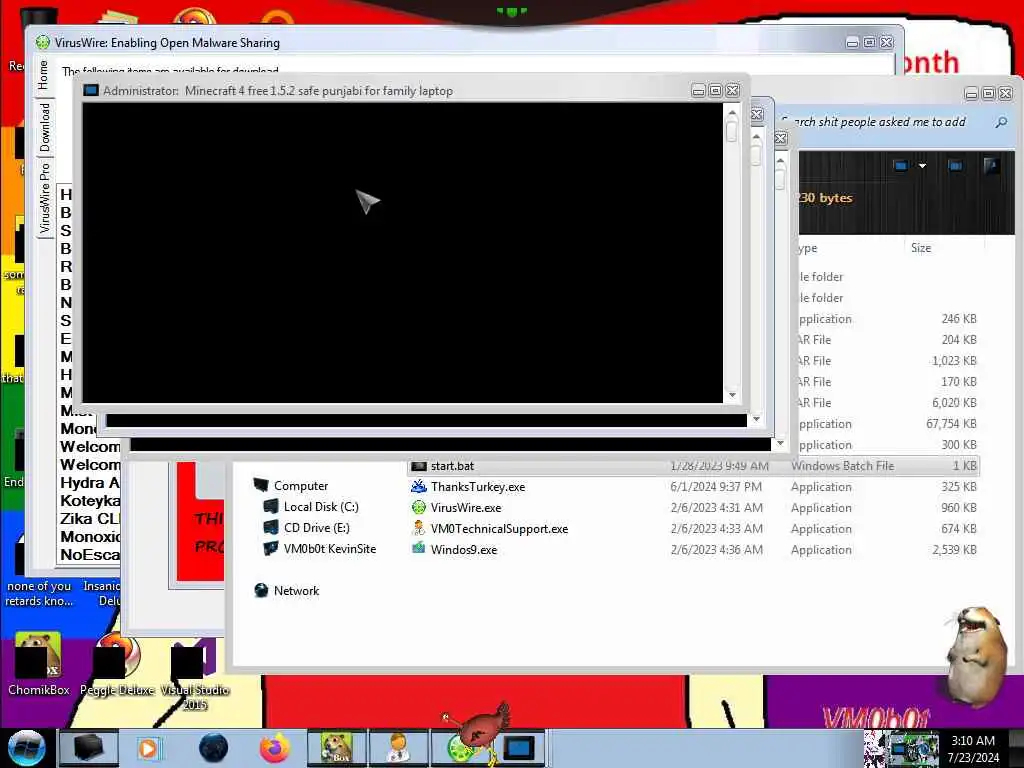Image resolution: width=1024 pixels, height=768 pixels.
Task: Toggle the Explorer preview pane icon
Action: tap(955, 166)
